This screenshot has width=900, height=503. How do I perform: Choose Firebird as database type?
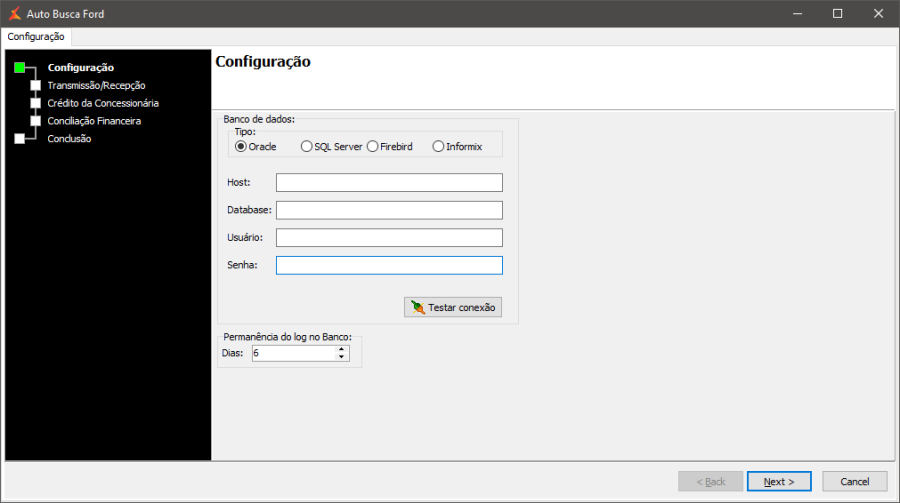pyautogui.click(x=373, y=147)
